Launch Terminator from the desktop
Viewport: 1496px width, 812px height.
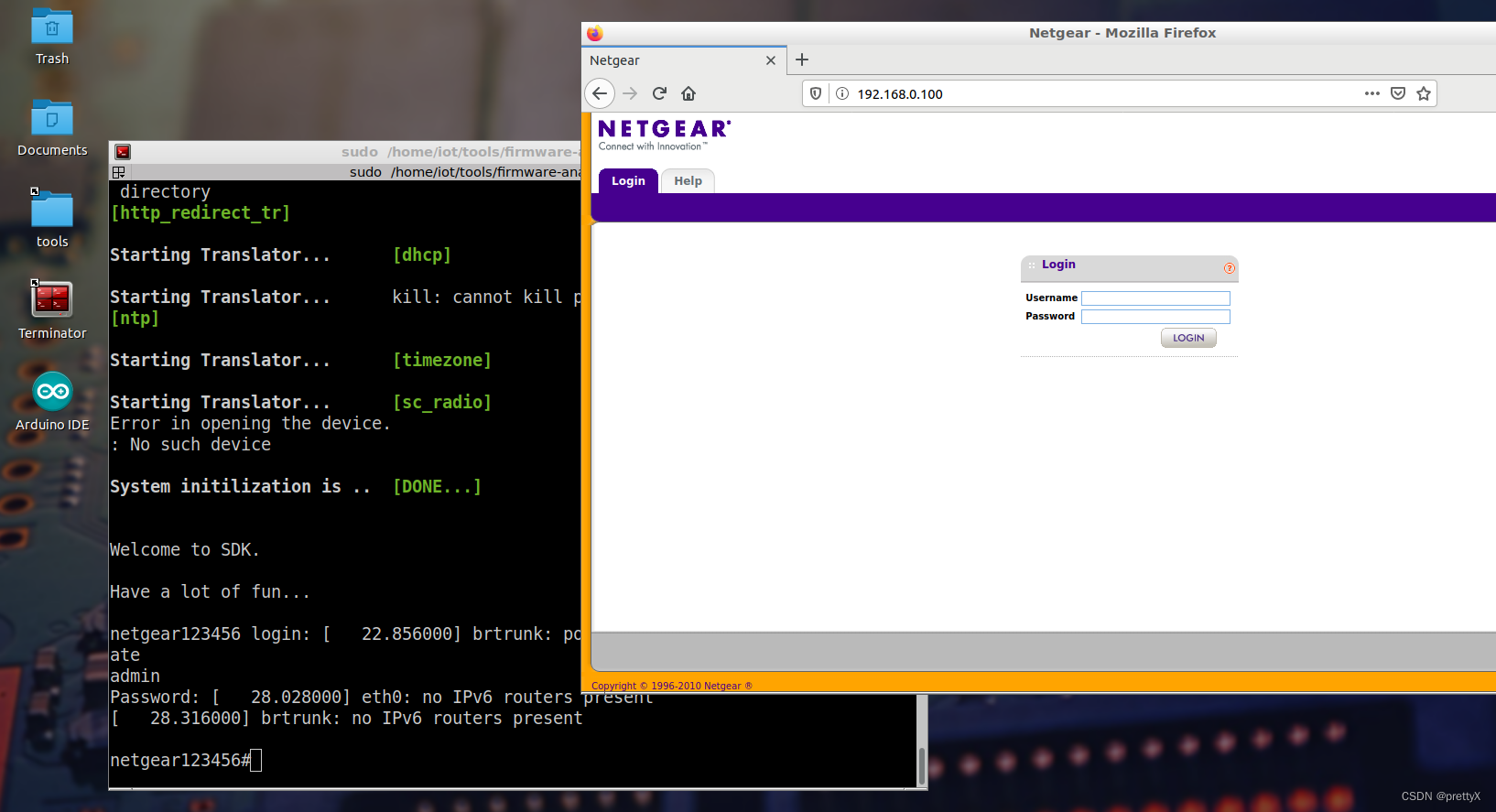coord(52,310)
